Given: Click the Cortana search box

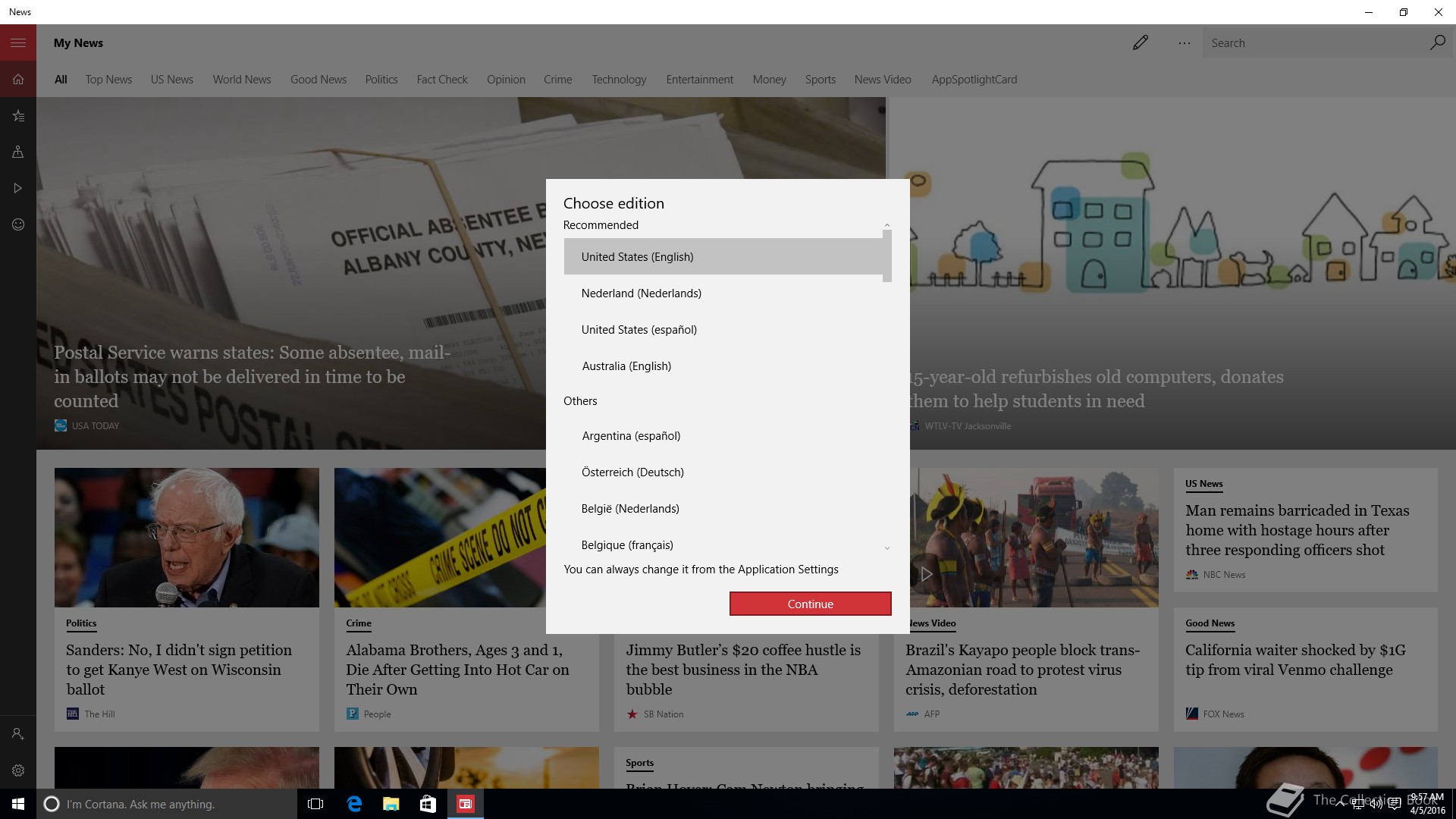Looking at the screenshot, I should pyautogui.click(x=167, y=804).
